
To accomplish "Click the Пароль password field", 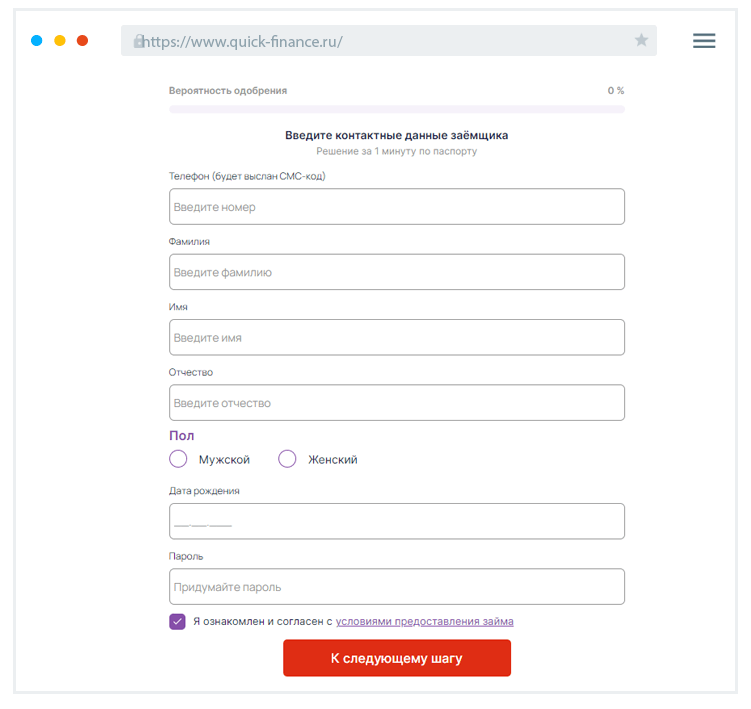I will pos(397,587).
